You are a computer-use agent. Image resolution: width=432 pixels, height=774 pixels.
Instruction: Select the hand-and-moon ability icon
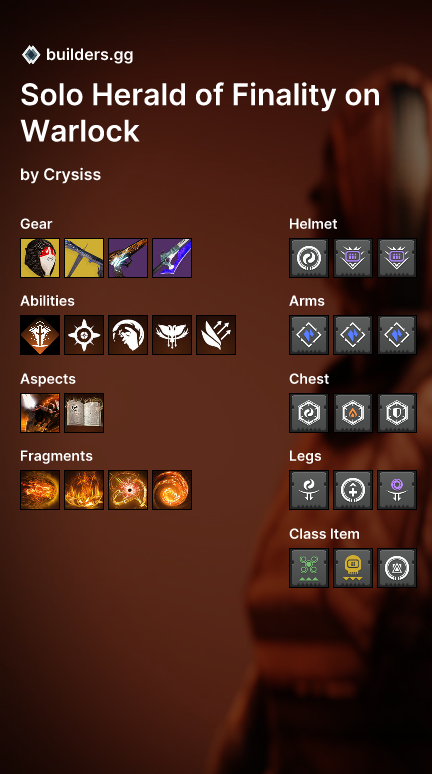(128, 335)
